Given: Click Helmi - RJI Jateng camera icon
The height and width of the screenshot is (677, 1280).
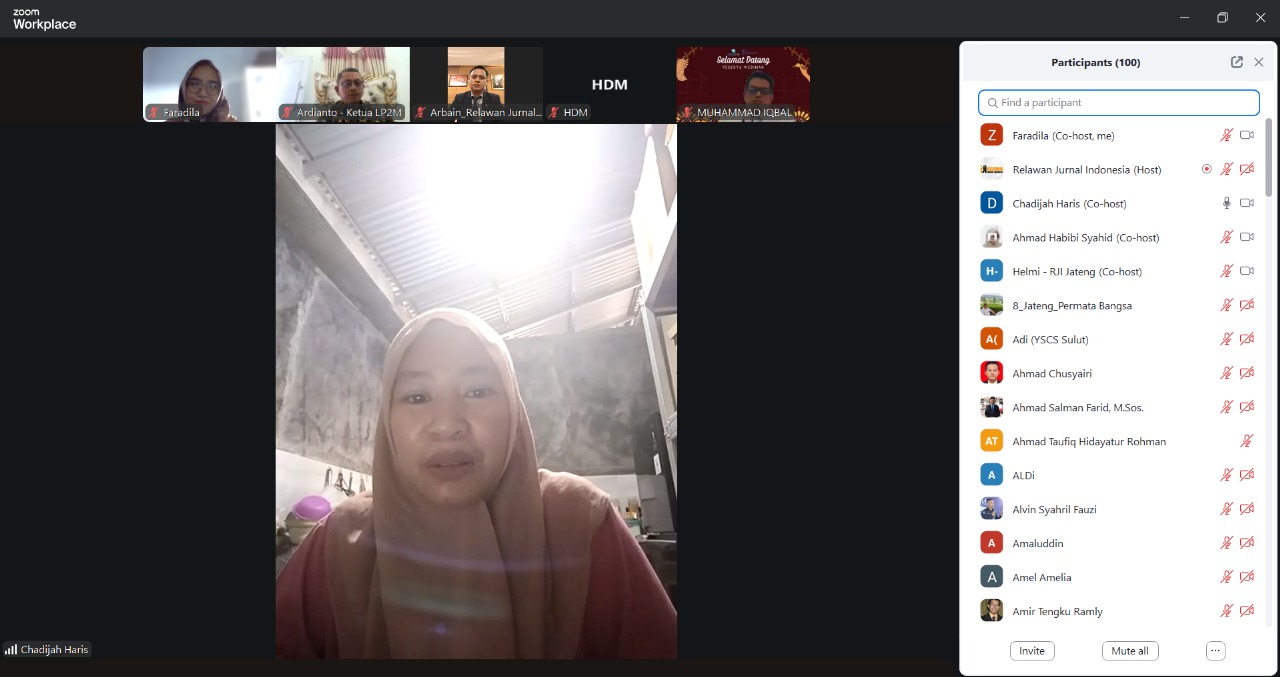Looking at the screenshot, I should point(1247,271).
